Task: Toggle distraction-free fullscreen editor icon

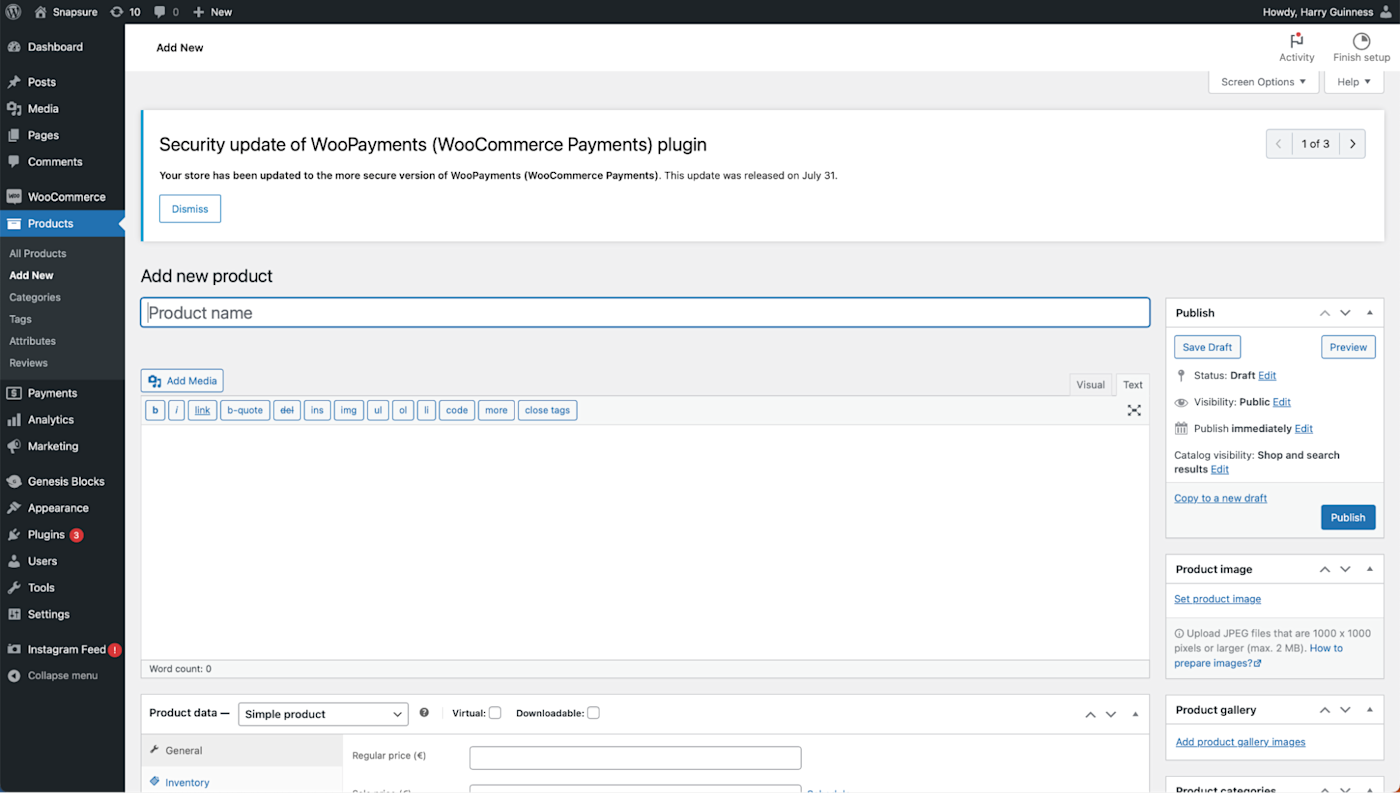Action: click(x=1134, y=410)
